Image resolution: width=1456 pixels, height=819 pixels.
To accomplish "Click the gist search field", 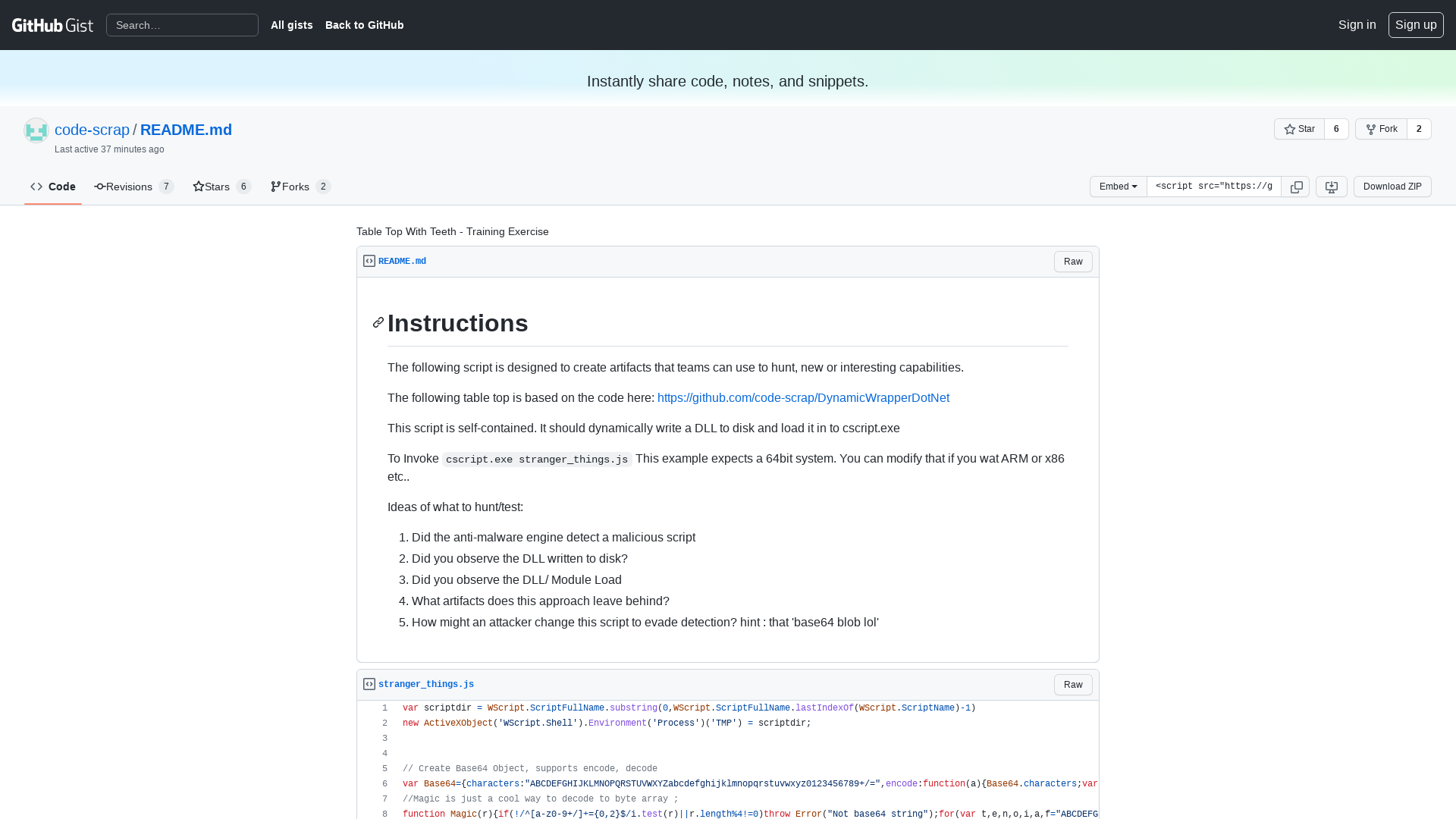I will click(182, 24).
